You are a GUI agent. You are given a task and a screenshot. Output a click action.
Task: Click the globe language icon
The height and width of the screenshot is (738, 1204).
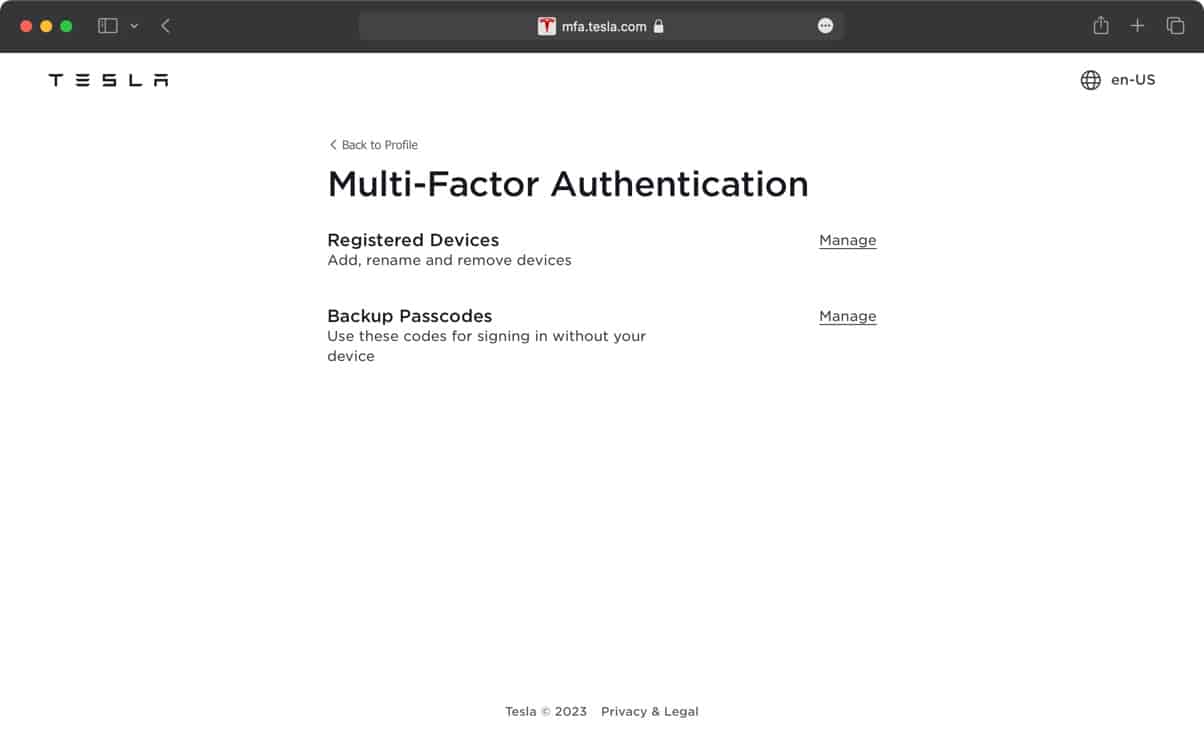pyautogui.click(x=1091, y=80)
